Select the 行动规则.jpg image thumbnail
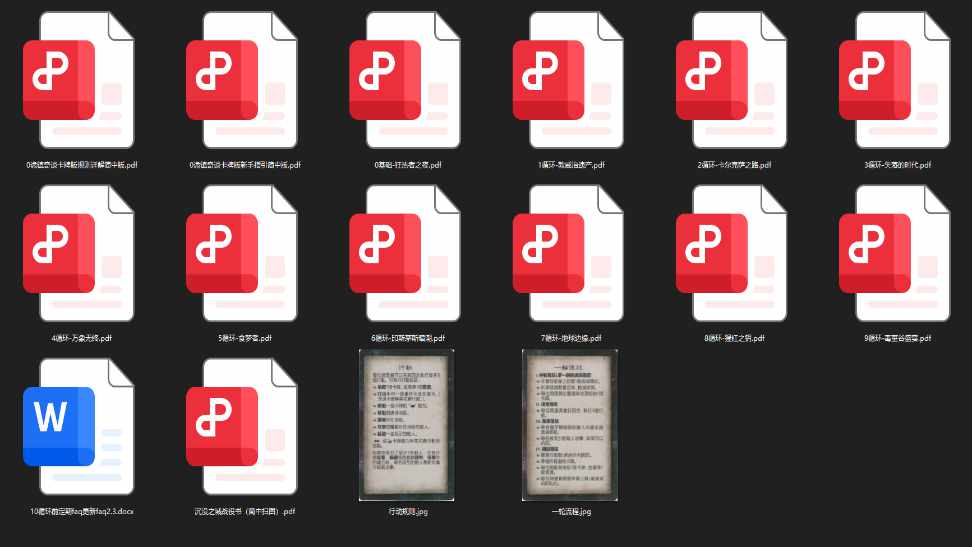972x547 pixels. (407, 424)
